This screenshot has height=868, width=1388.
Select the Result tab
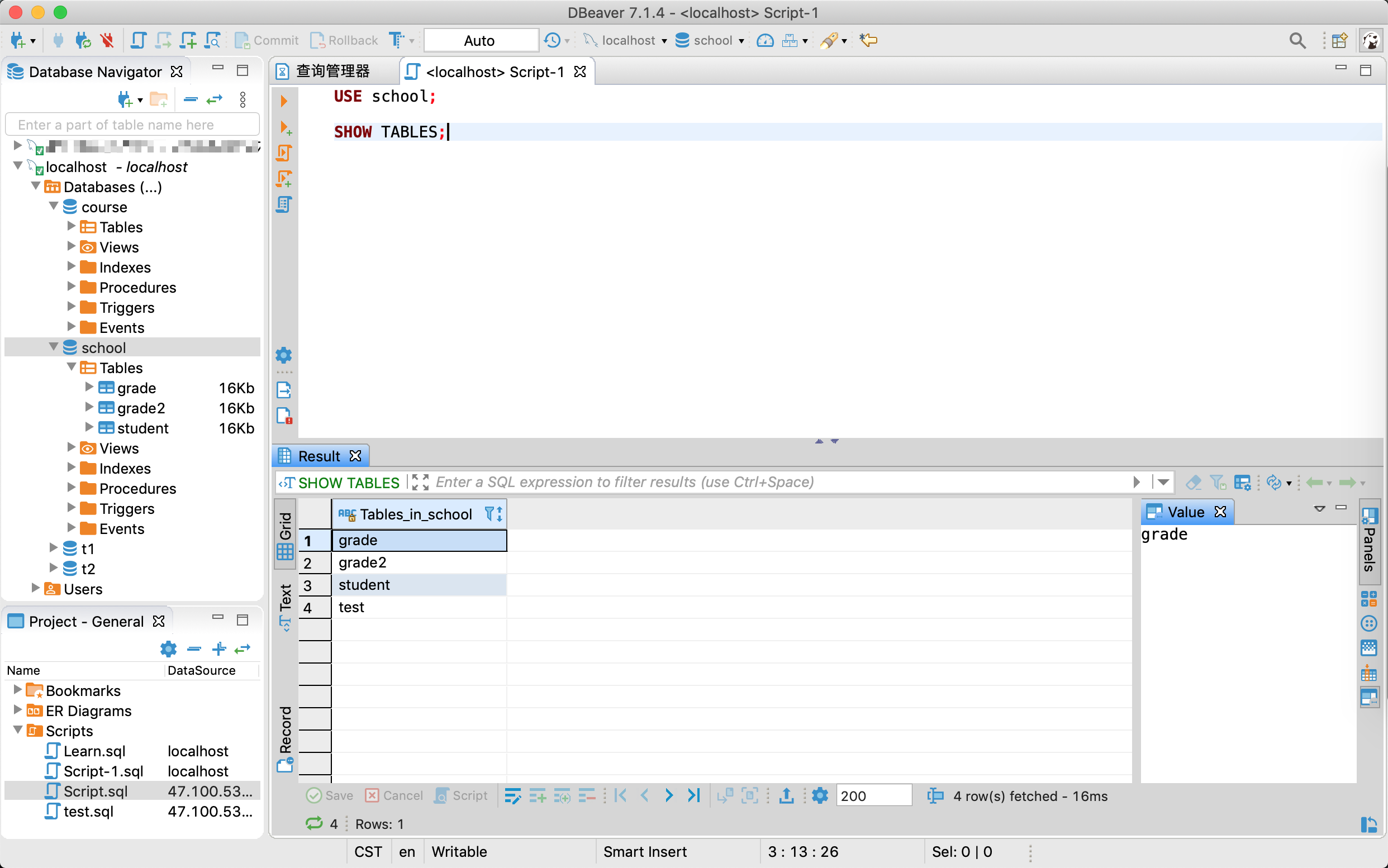(319, 456)
